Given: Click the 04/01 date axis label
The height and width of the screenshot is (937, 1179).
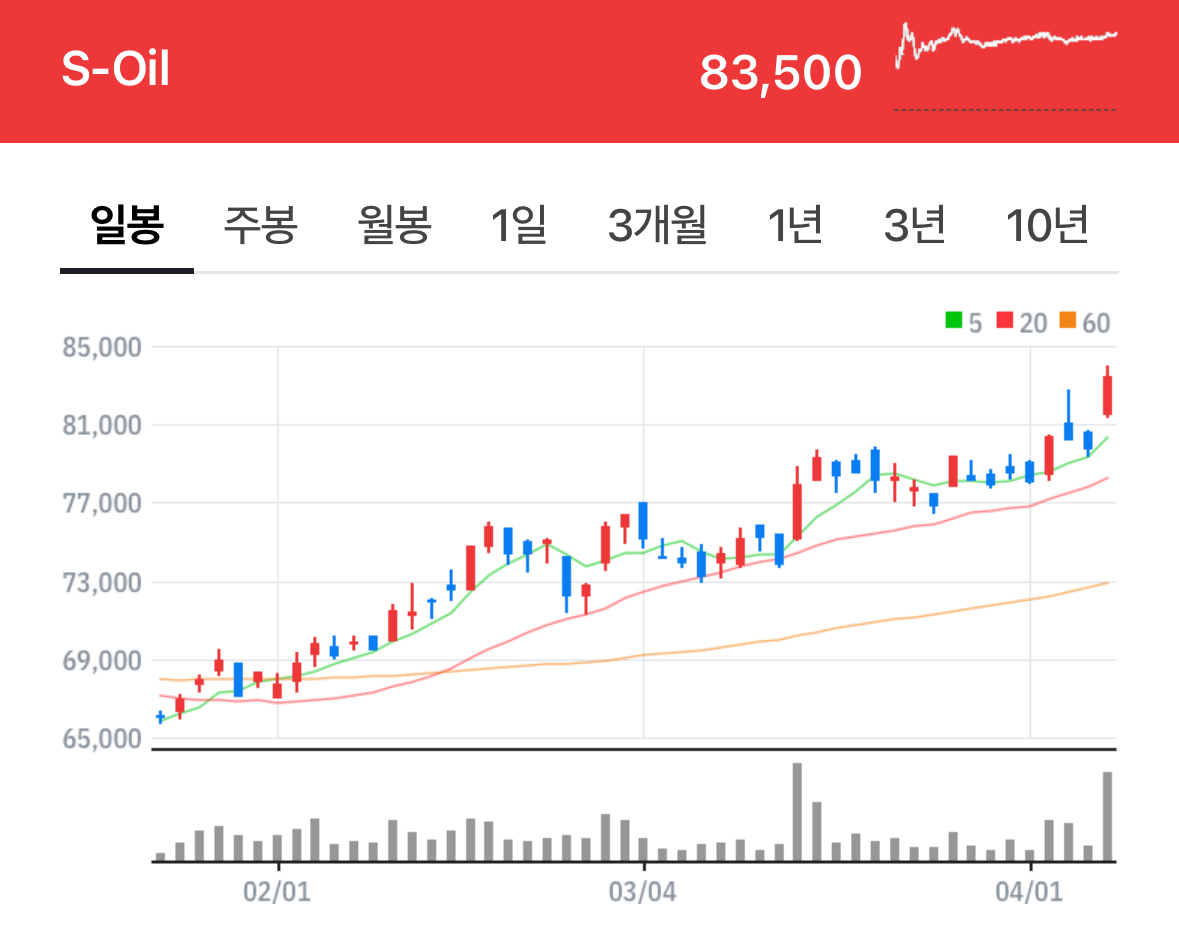Looking at the screenshot, I should click(x=1029, y=892).
